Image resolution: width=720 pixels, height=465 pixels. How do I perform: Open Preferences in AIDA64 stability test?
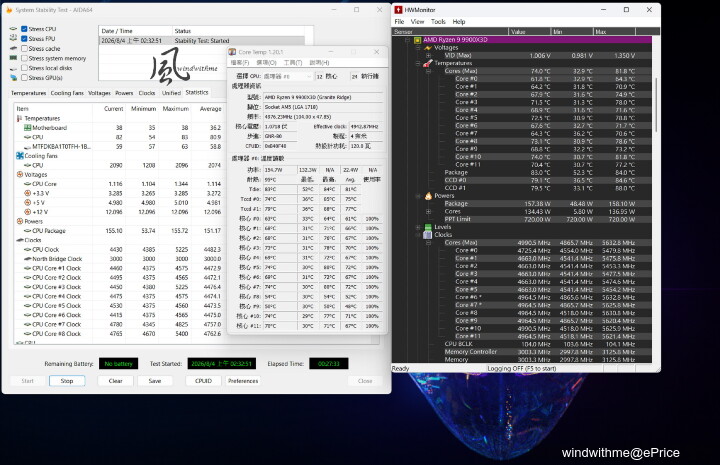pyautogui.click(x=243, y=381)
